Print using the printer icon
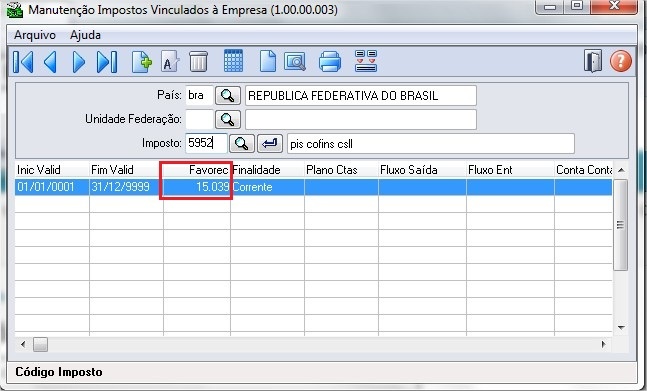The image size is (647, 391). tap(330, 62)
